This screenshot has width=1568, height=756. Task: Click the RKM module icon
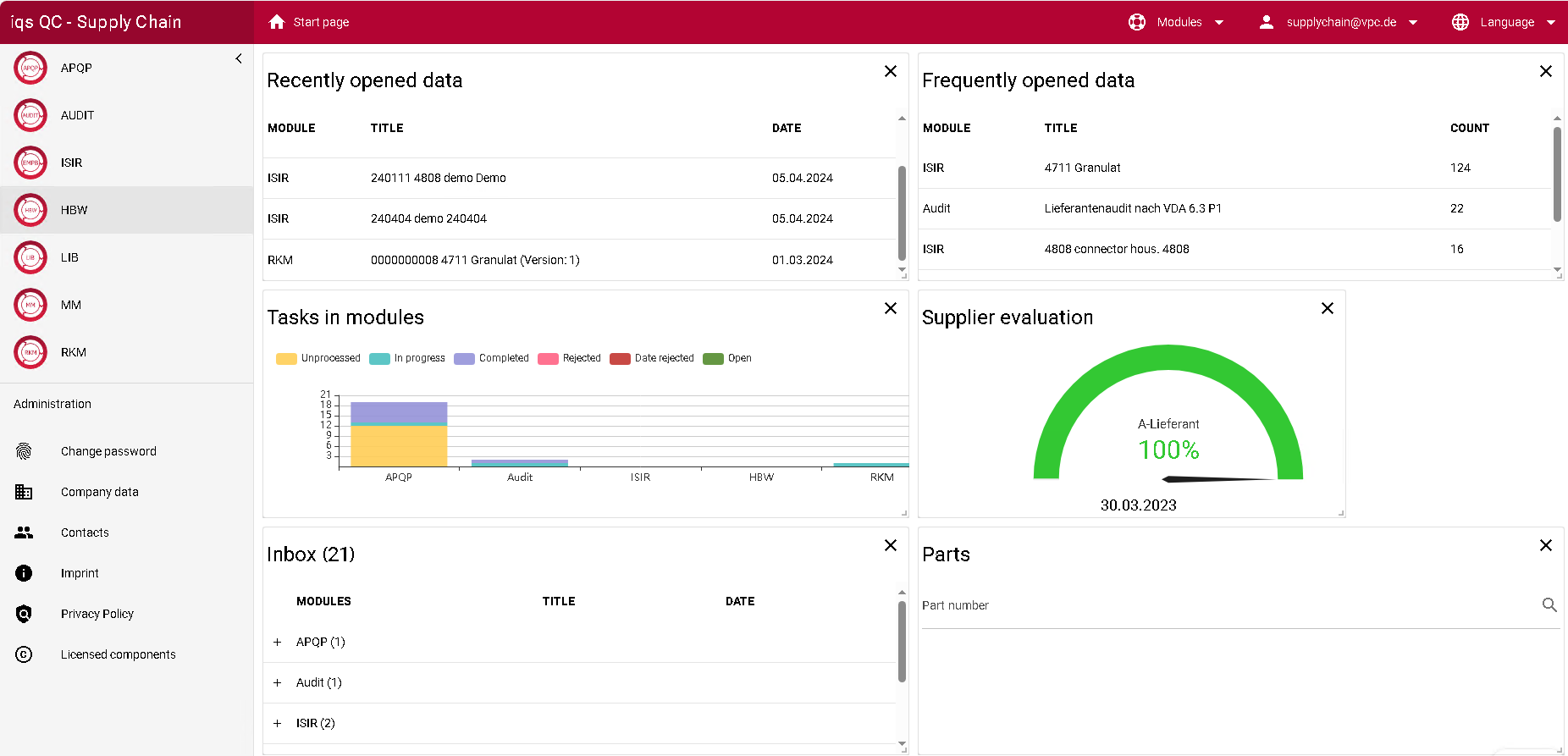point(30,352)
